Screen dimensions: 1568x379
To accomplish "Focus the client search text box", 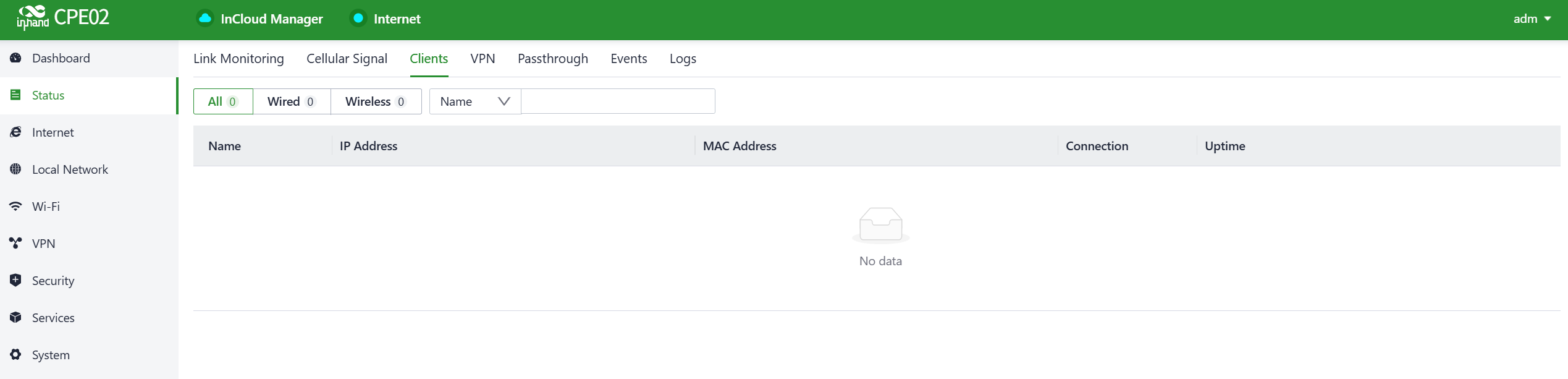I will [618, 101].
